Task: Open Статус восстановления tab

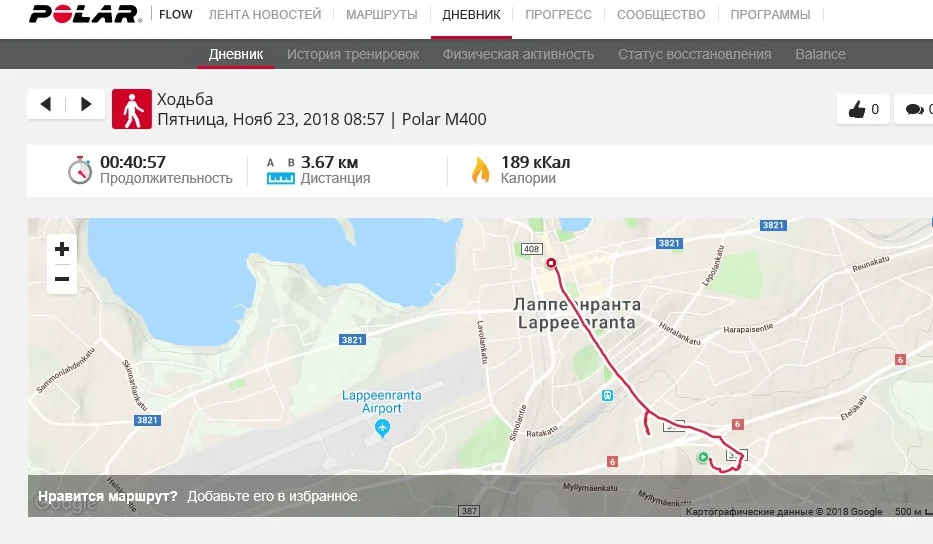Action: tap(694, 54)
